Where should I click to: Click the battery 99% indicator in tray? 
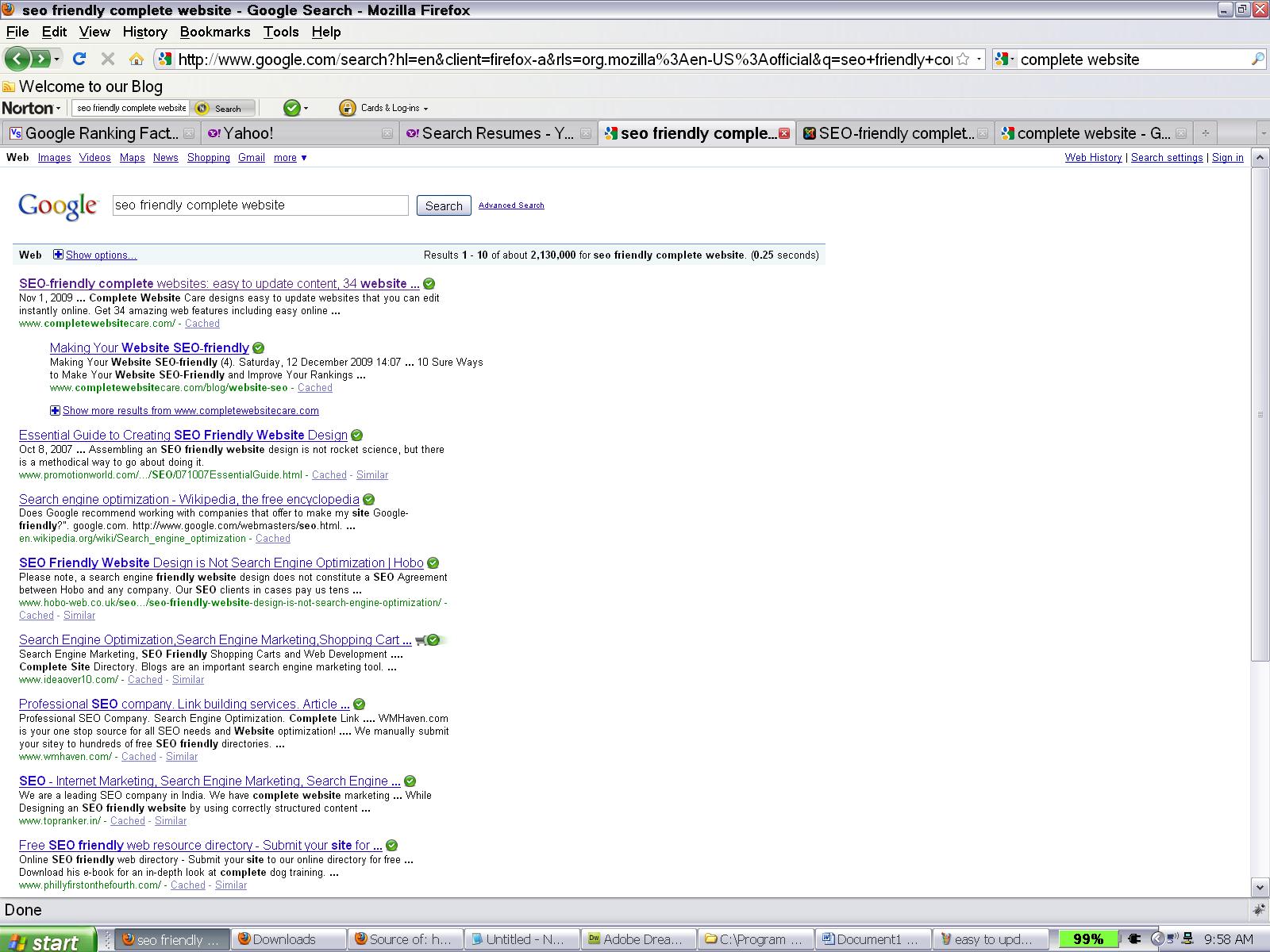[x=1087, y=940]
